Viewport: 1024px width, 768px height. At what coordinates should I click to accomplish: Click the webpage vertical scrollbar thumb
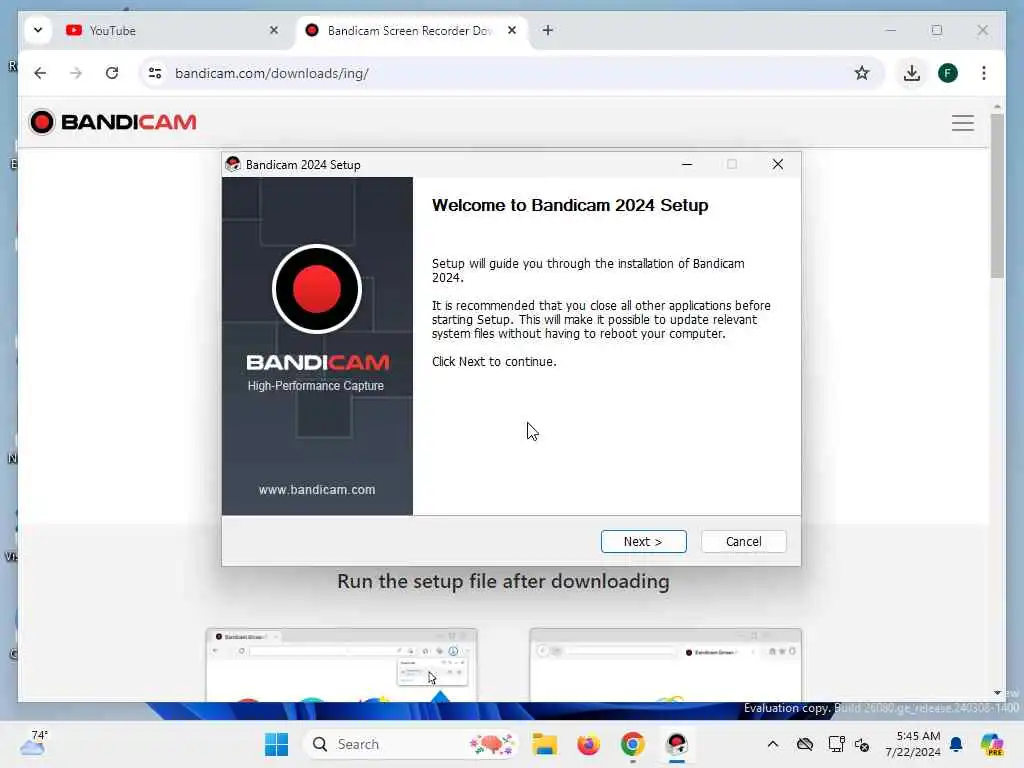tap(997, 196)
